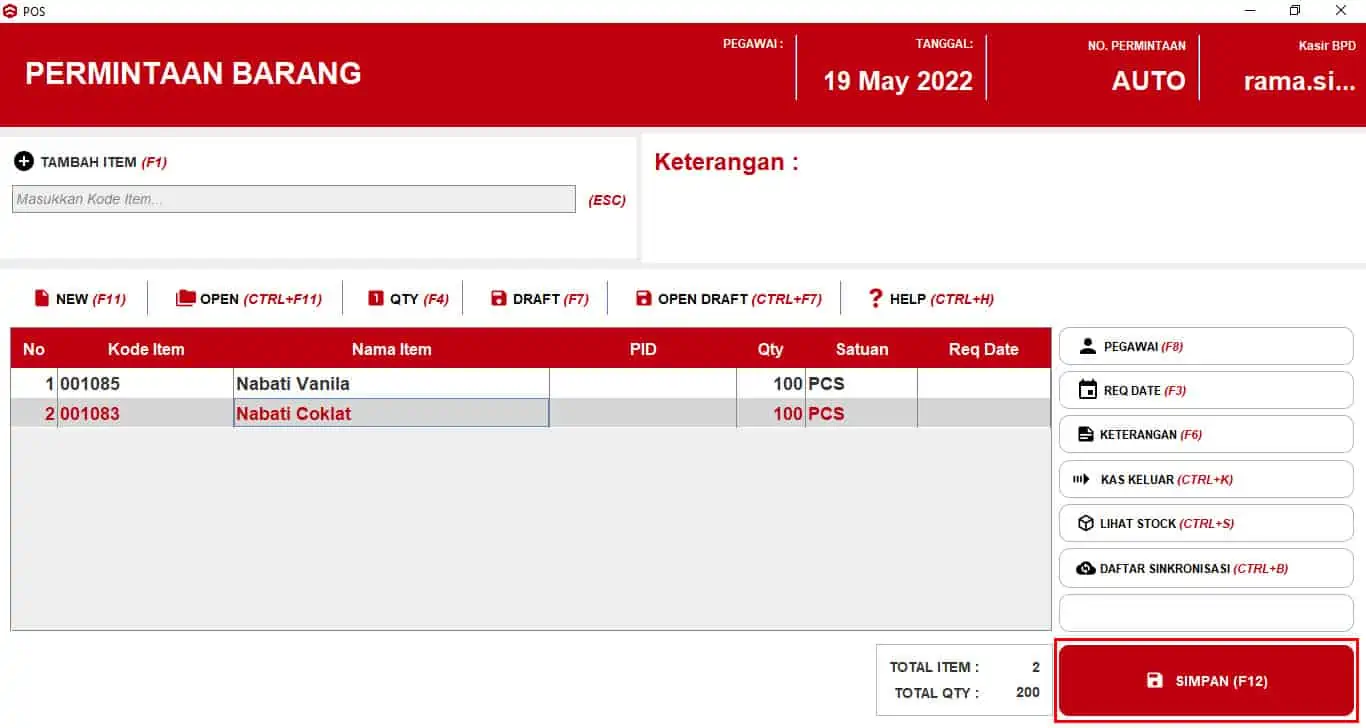Click the empty button below DAFTAR SINKRONISASI

coord(1206,613)
